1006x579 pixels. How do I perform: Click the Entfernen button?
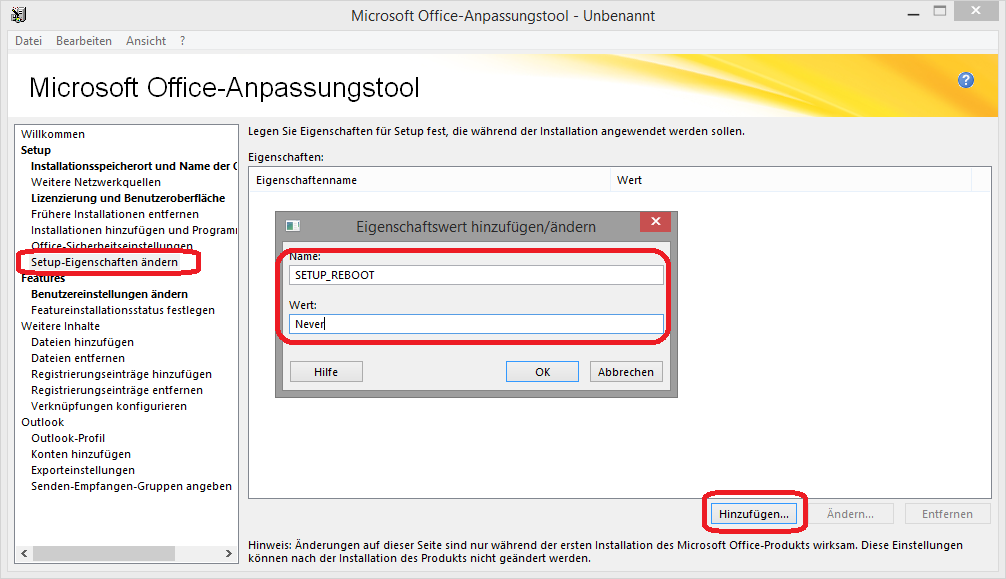948,514
